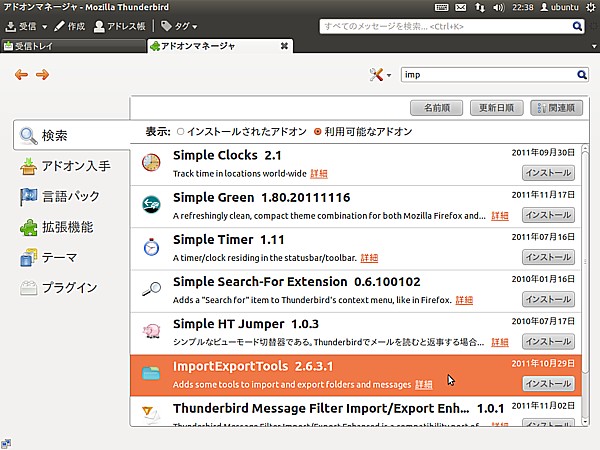This screenshot has width=600, height=450.
Task: Click the scrollbar down arrow
Action: pyautogui.click(x=585, y=422)
